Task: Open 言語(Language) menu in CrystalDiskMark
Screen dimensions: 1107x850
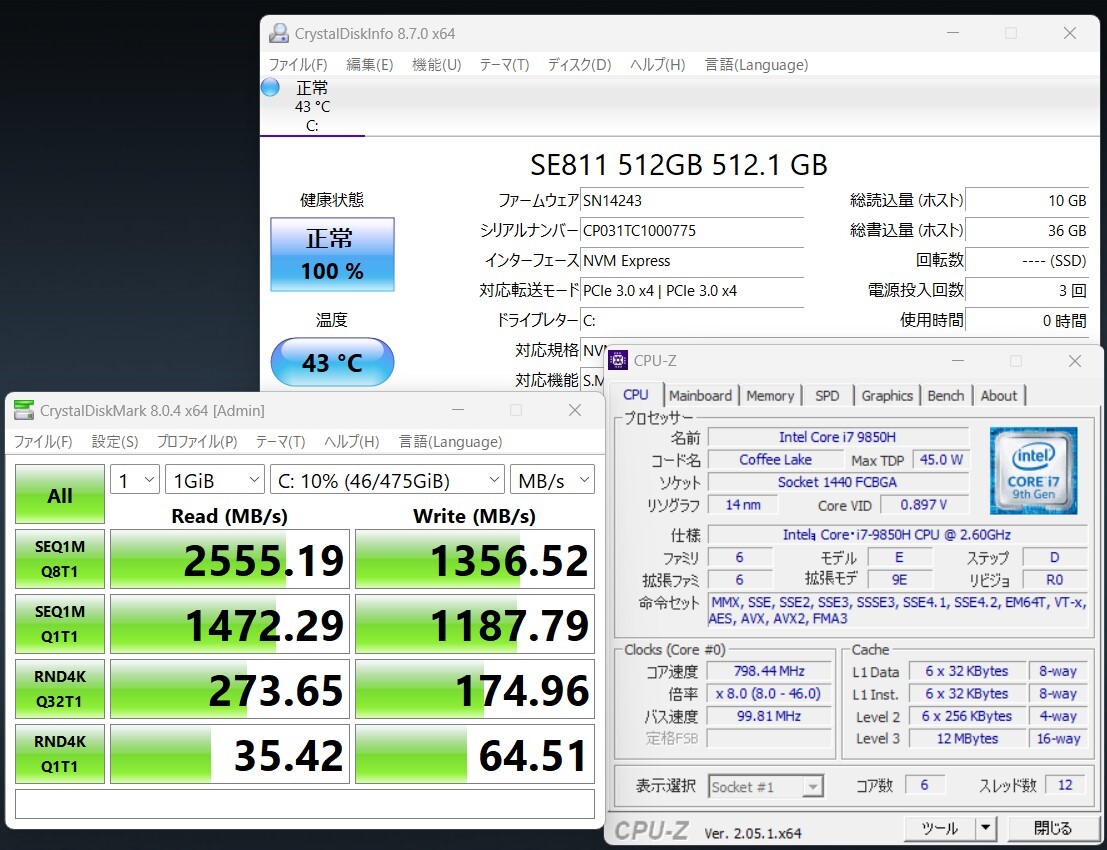Action: click(450, 442)
